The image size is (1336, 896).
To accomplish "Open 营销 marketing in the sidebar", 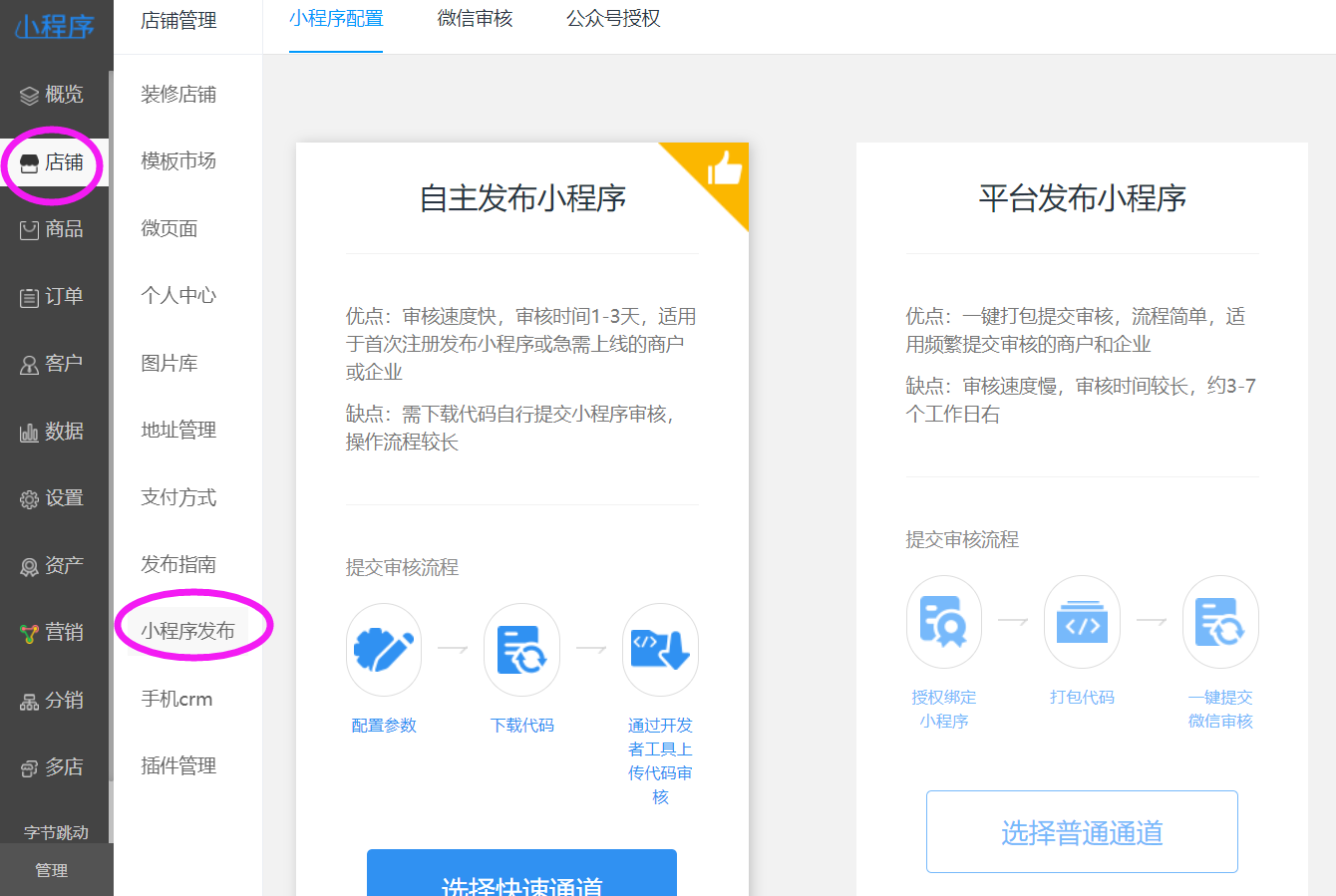I will [x=53, y=632].
